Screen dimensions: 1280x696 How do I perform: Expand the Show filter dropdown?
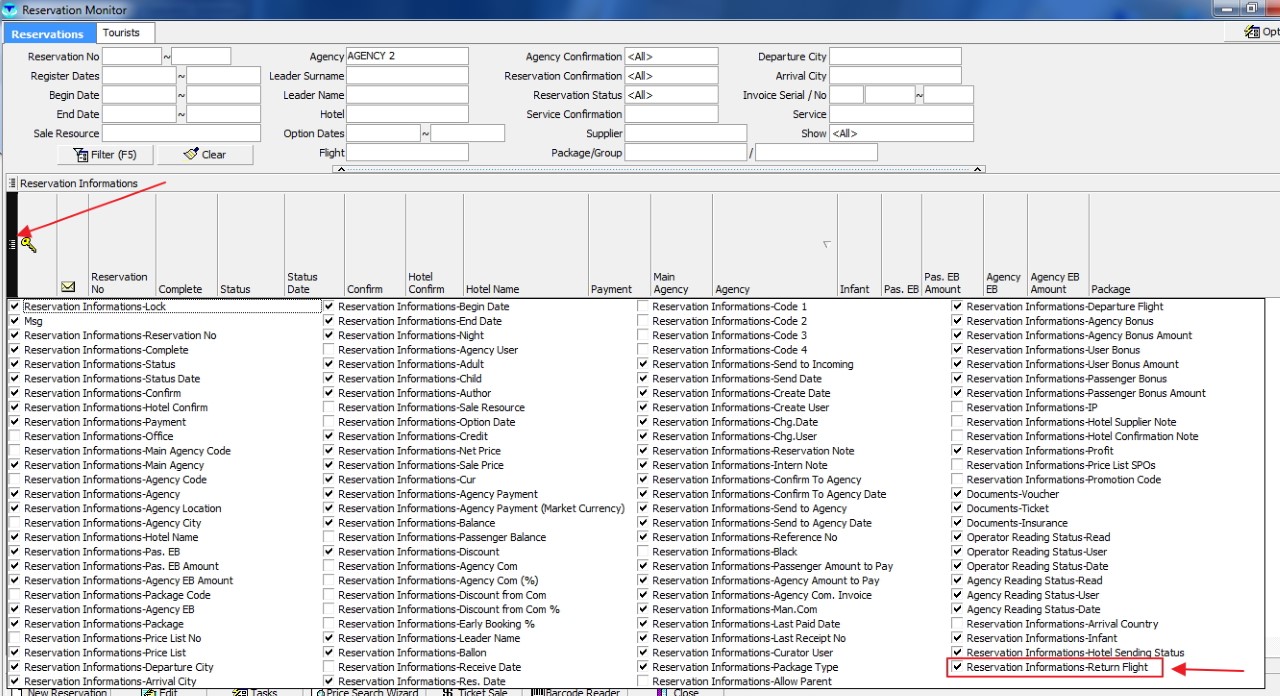click(901, 133)
